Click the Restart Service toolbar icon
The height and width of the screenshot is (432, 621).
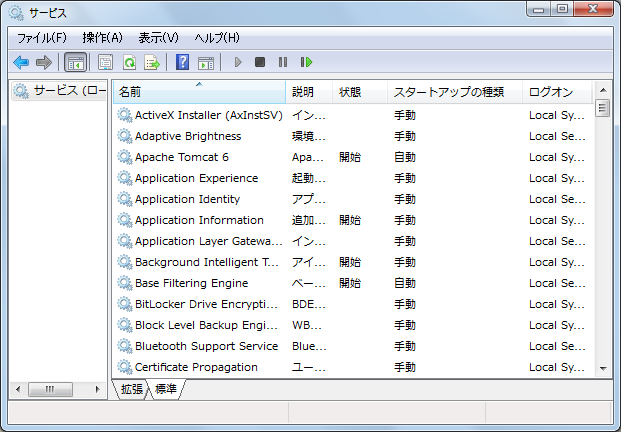306,62
